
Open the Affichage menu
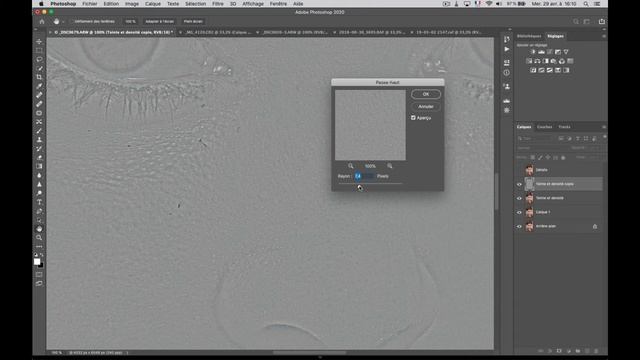(253, 4)
